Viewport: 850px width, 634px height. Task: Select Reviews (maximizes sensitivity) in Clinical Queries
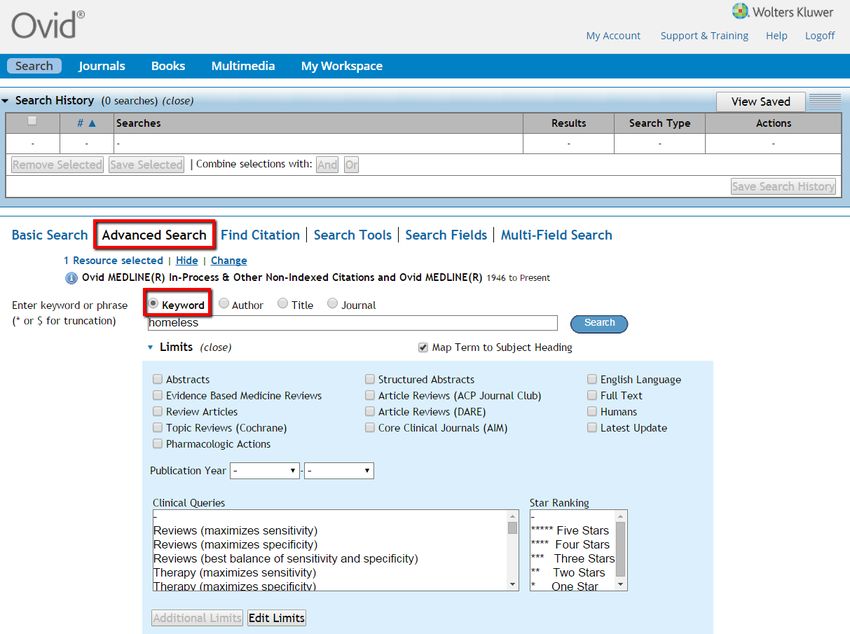pyautogui.click(x=235, y=531)
